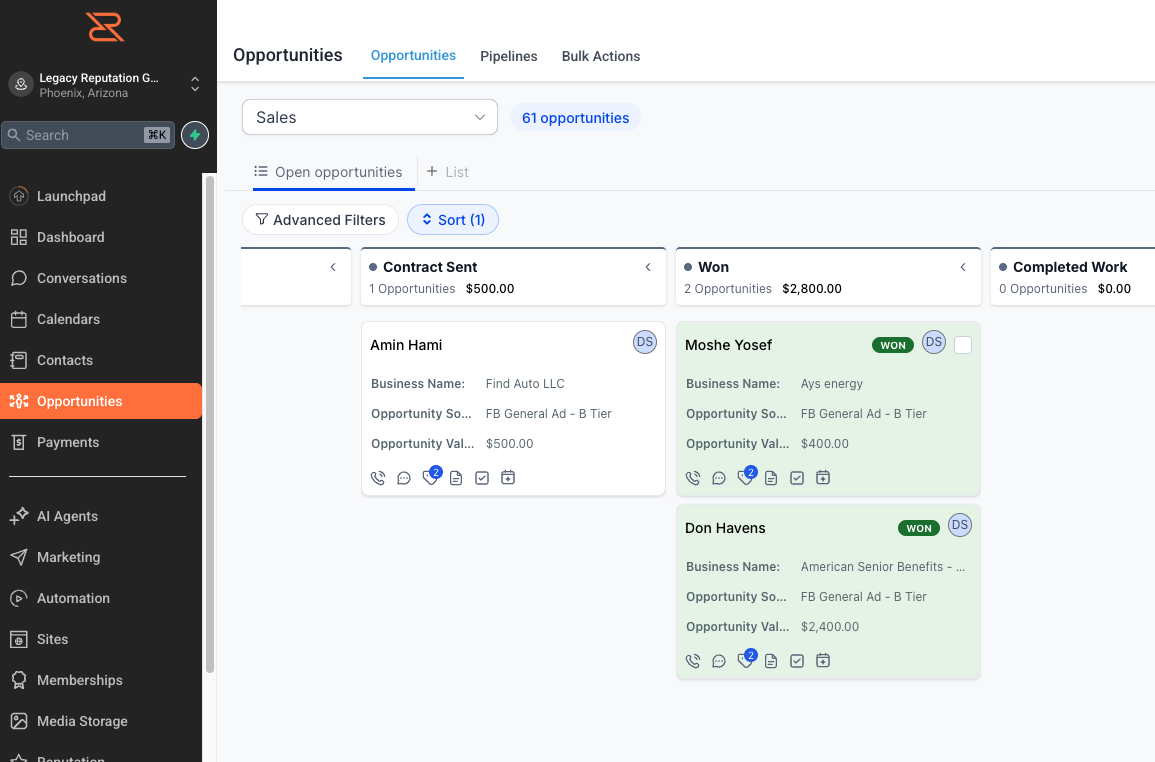Viewport: 1155px width, 762px height.
Task: Open Sites in the sidebar
Action: 101,639
